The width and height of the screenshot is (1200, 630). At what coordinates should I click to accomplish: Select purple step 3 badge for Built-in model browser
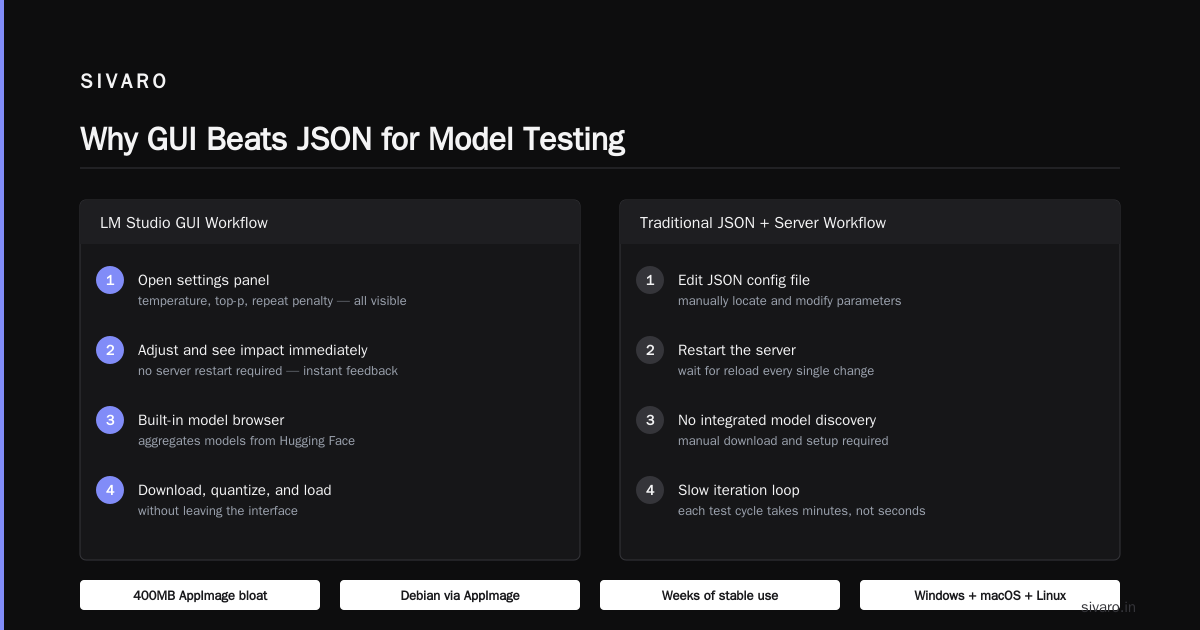110,420
